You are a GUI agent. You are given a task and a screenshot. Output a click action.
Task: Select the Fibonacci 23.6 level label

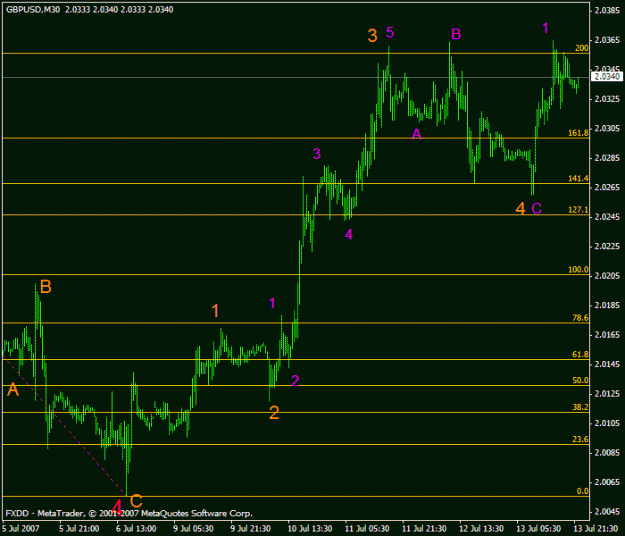[x=580, y=439]
